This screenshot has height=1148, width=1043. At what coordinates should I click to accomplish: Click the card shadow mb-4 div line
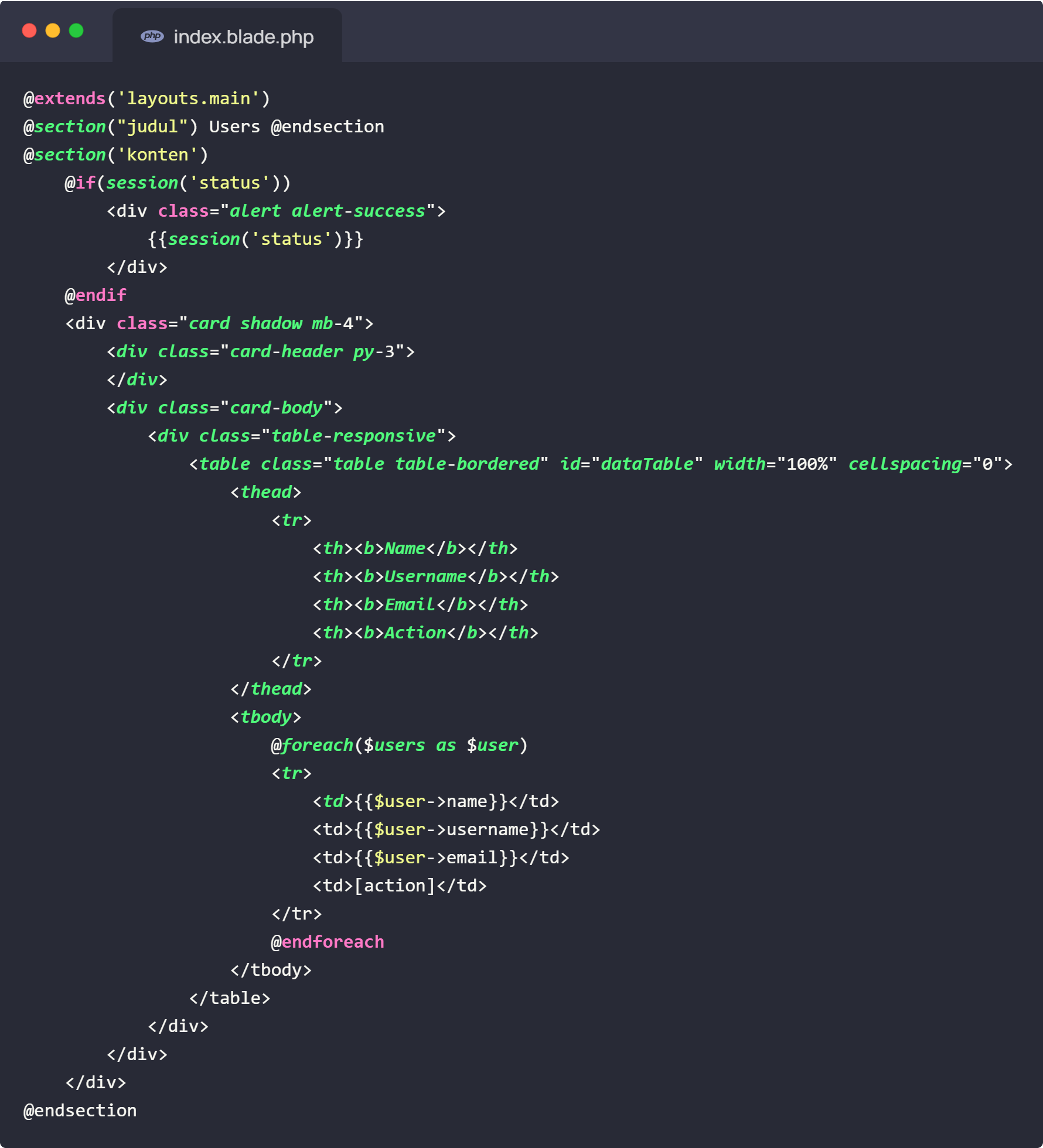click(219, 323)
